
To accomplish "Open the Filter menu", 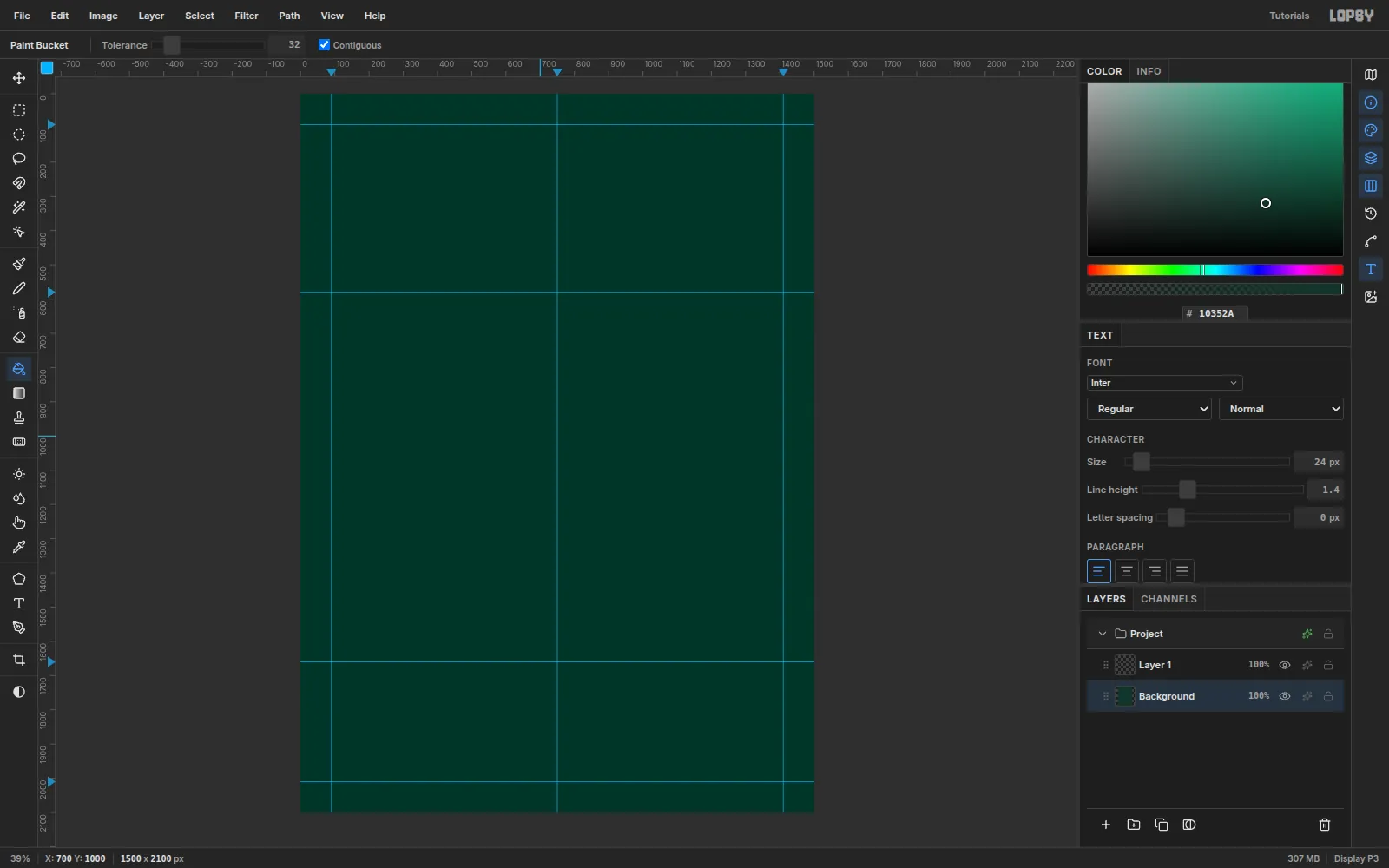I will pos(247,16).
